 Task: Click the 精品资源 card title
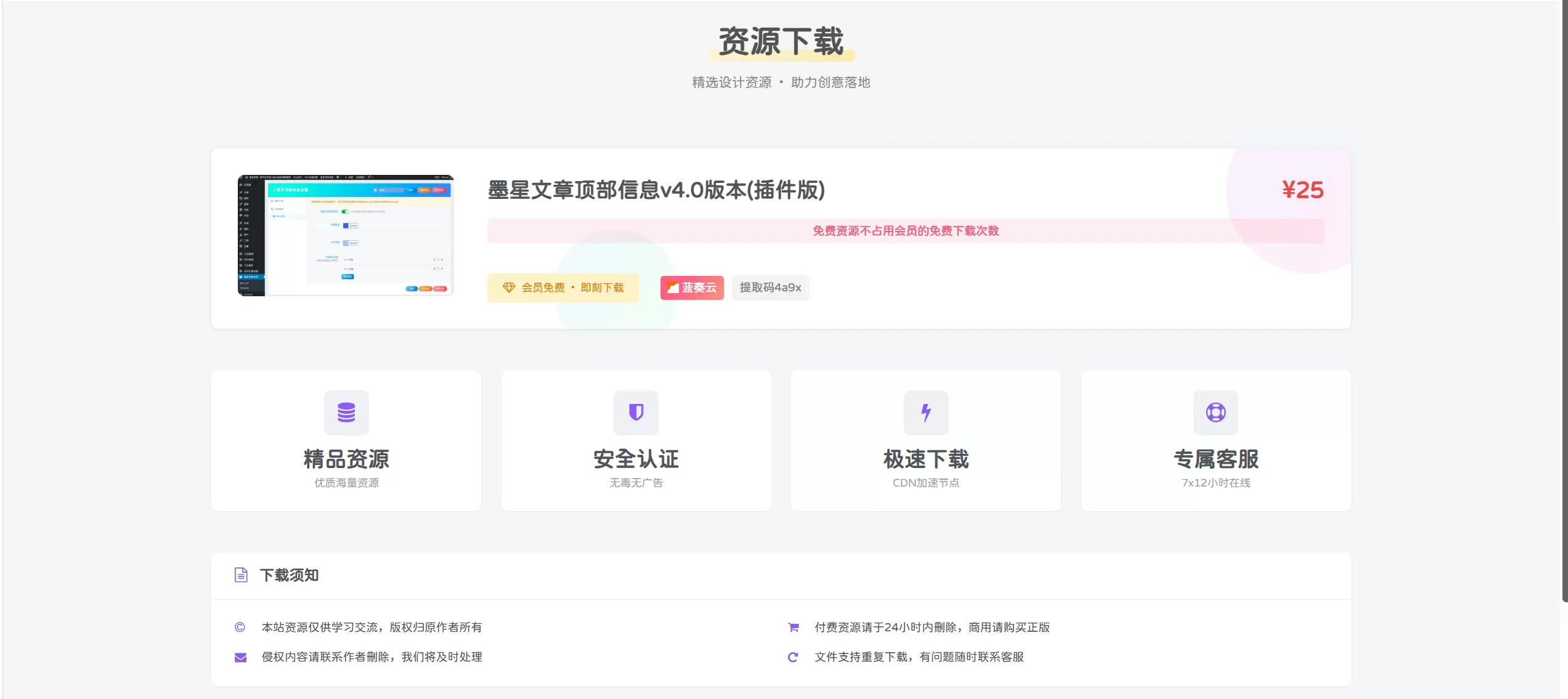point(346,459)
